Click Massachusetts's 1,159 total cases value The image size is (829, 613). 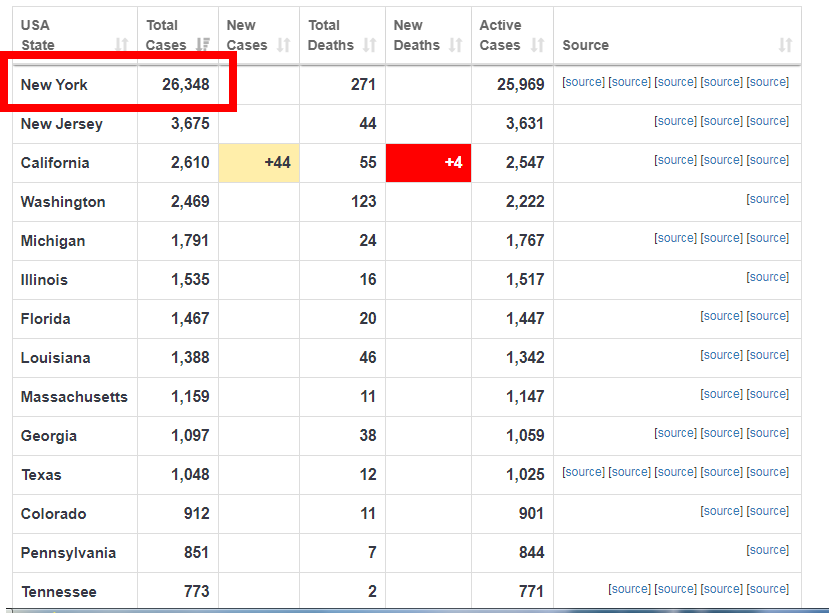[190, 397]
